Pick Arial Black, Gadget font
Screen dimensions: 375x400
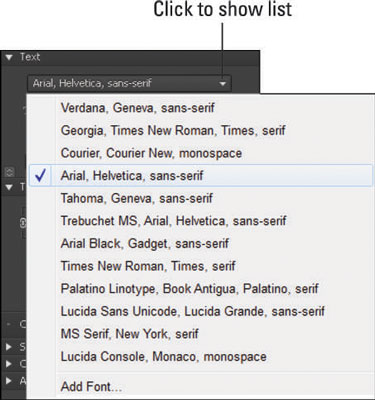[145, 244]
